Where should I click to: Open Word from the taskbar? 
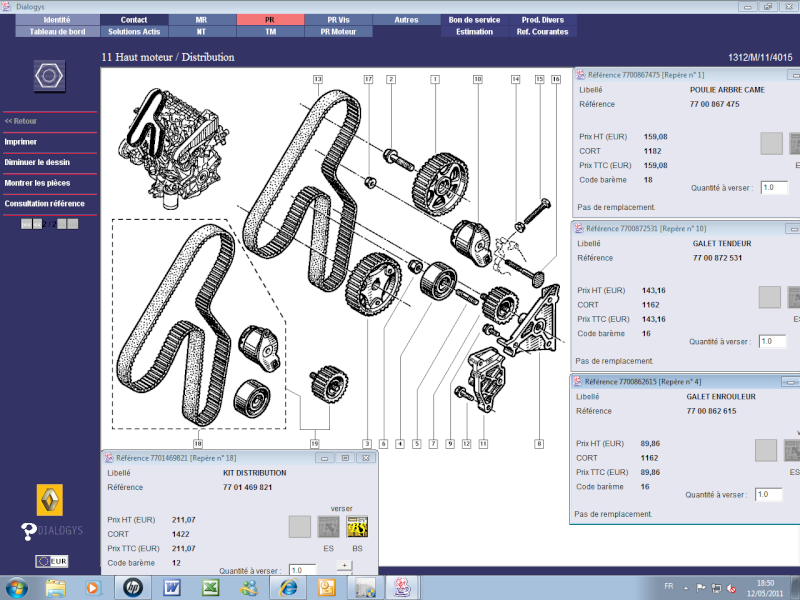(x=172, y=588)
